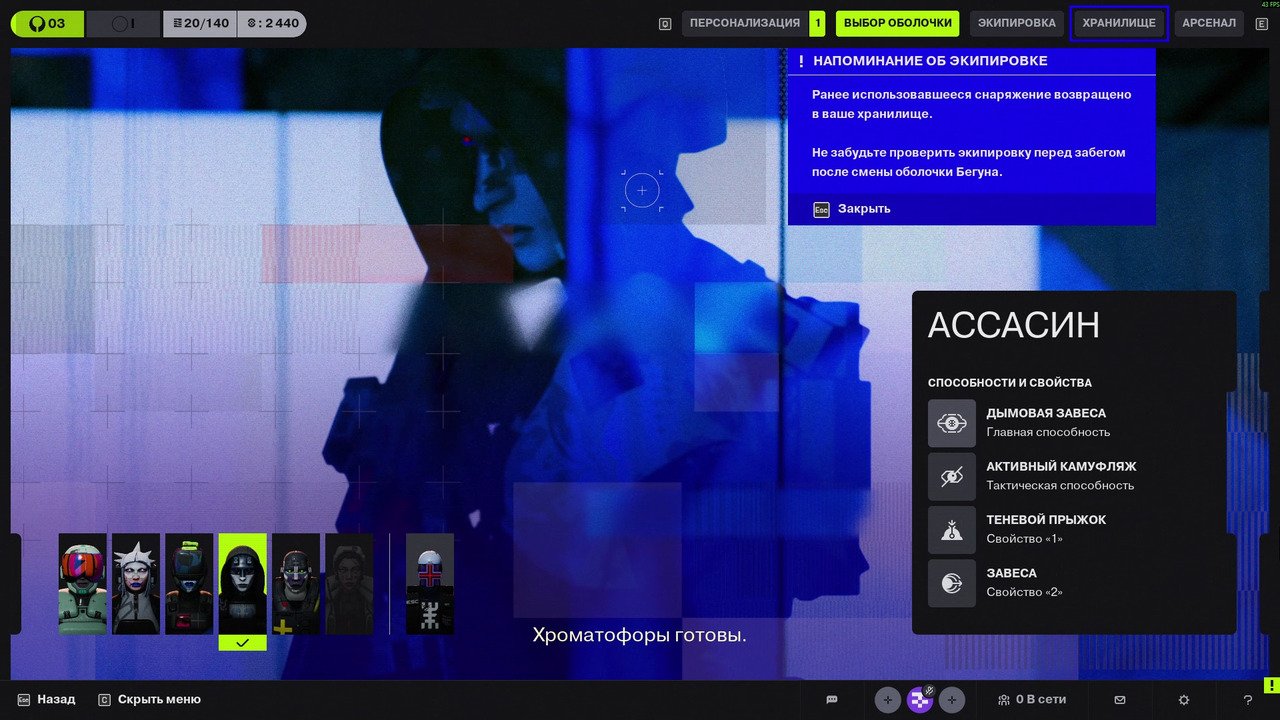
Task: Add a squad member in the left plus slot
Action: tap(888, 700)
